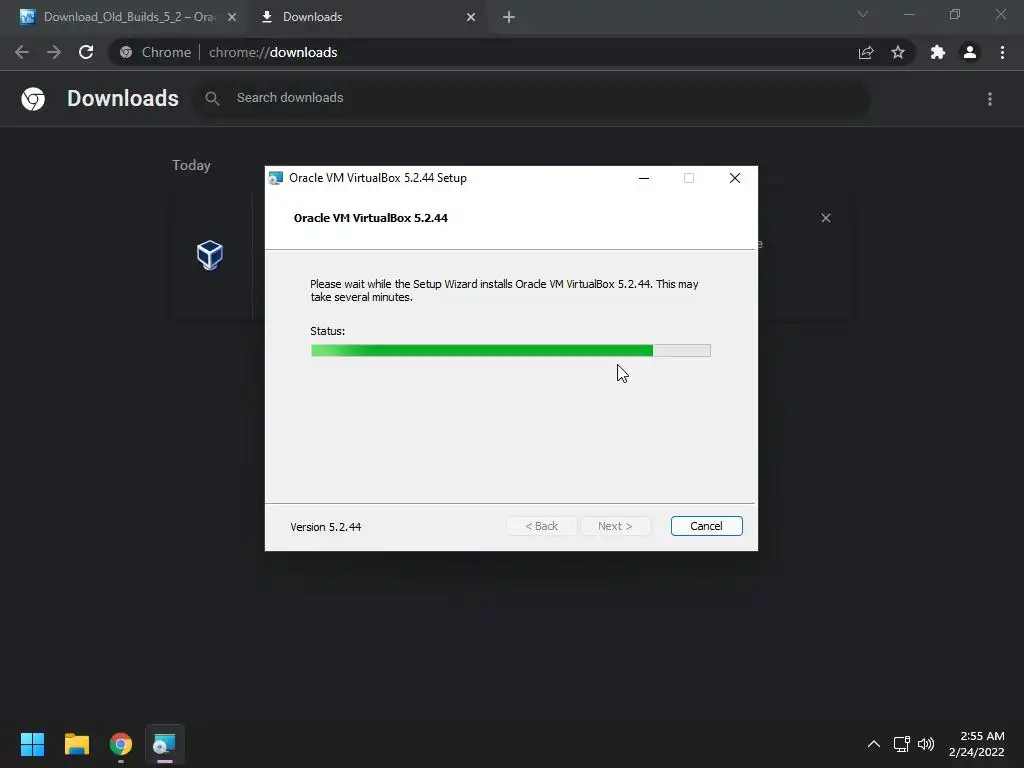
Task: Click the VirtualBox installer taskbar icon
Action: [165, 744]
